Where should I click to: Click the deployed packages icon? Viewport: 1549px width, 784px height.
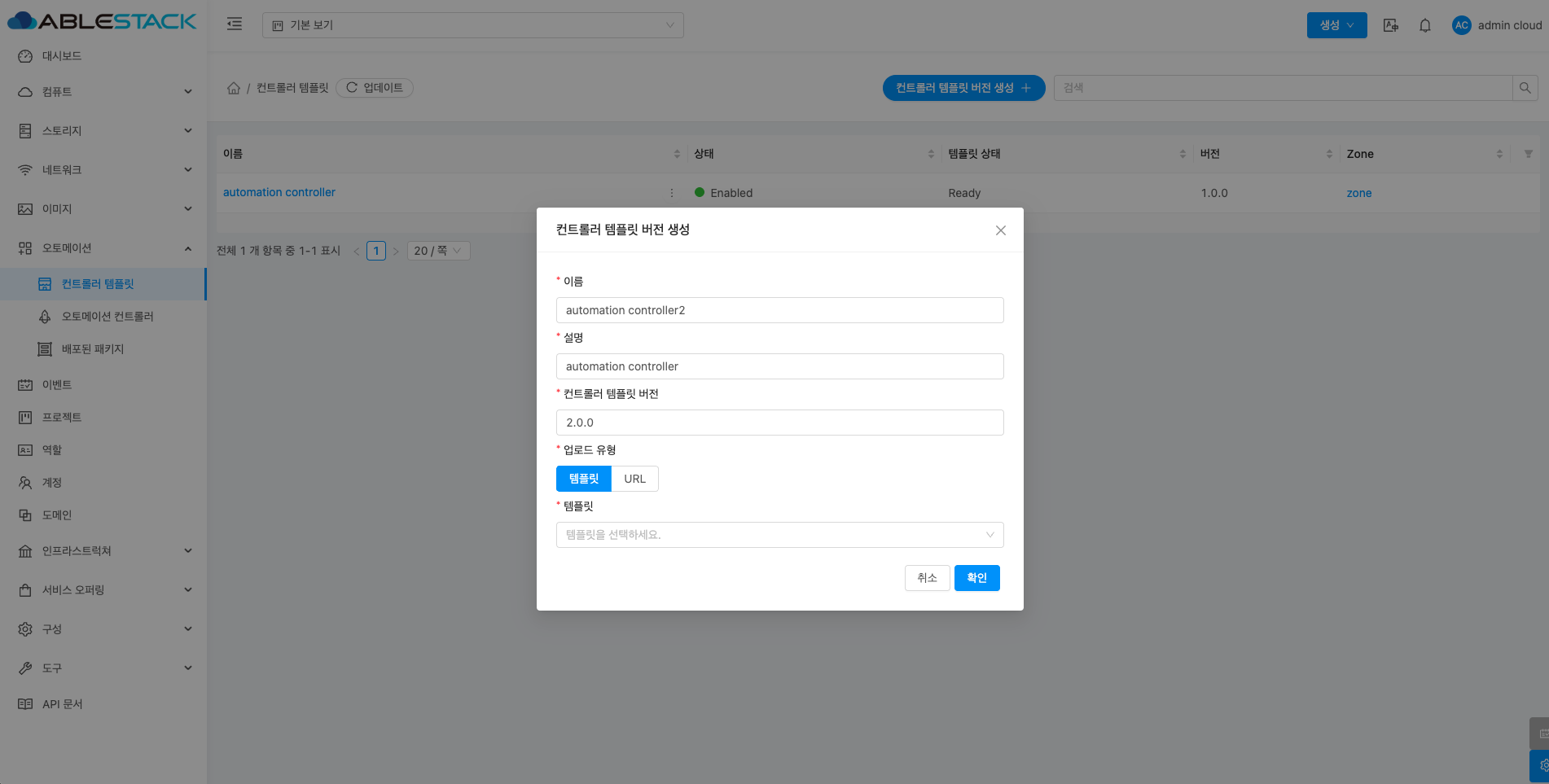tap(45, 349)
